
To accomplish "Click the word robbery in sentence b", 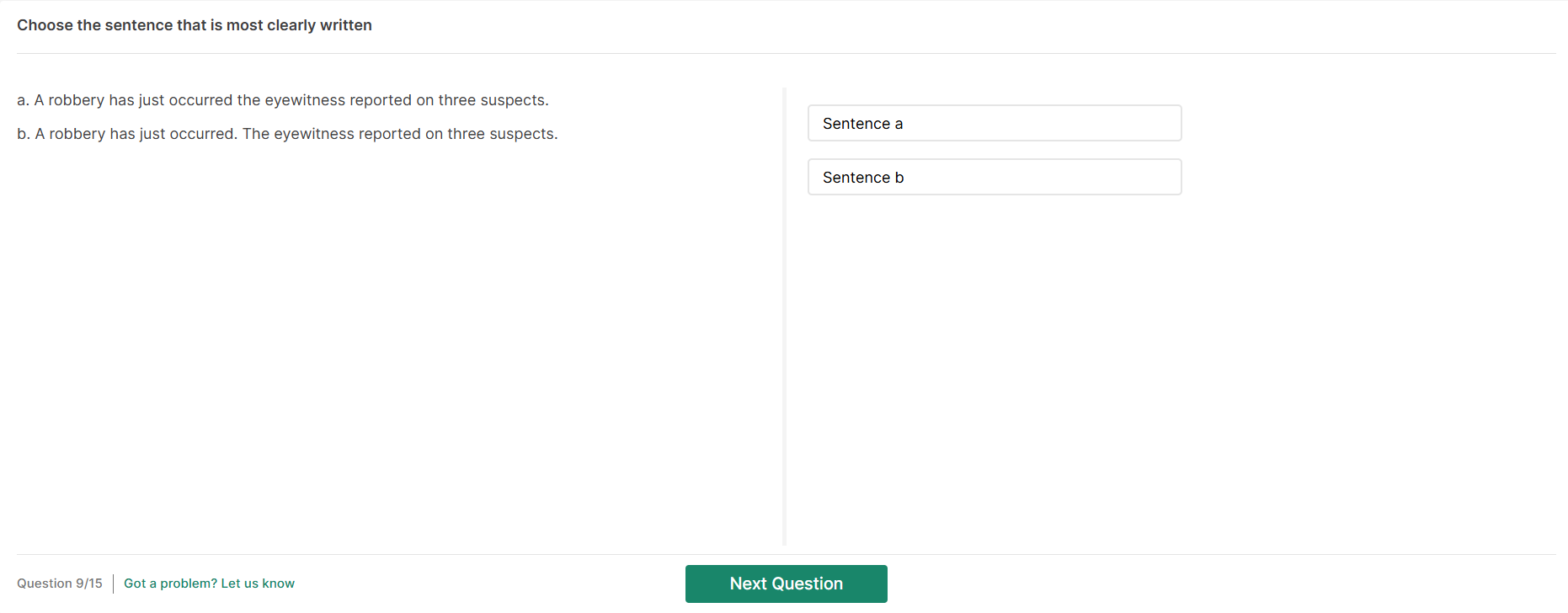I will point(77,134).
